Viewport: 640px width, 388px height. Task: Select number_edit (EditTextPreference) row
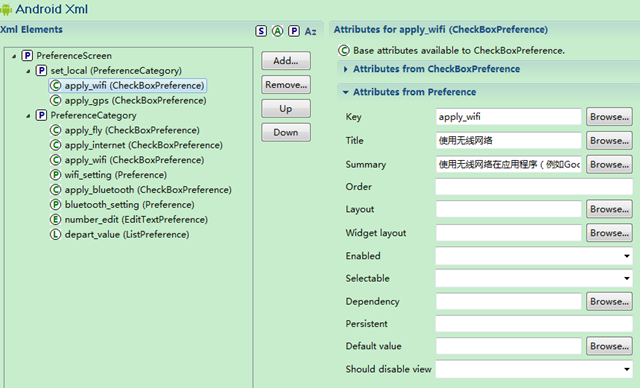coord(136,219)
